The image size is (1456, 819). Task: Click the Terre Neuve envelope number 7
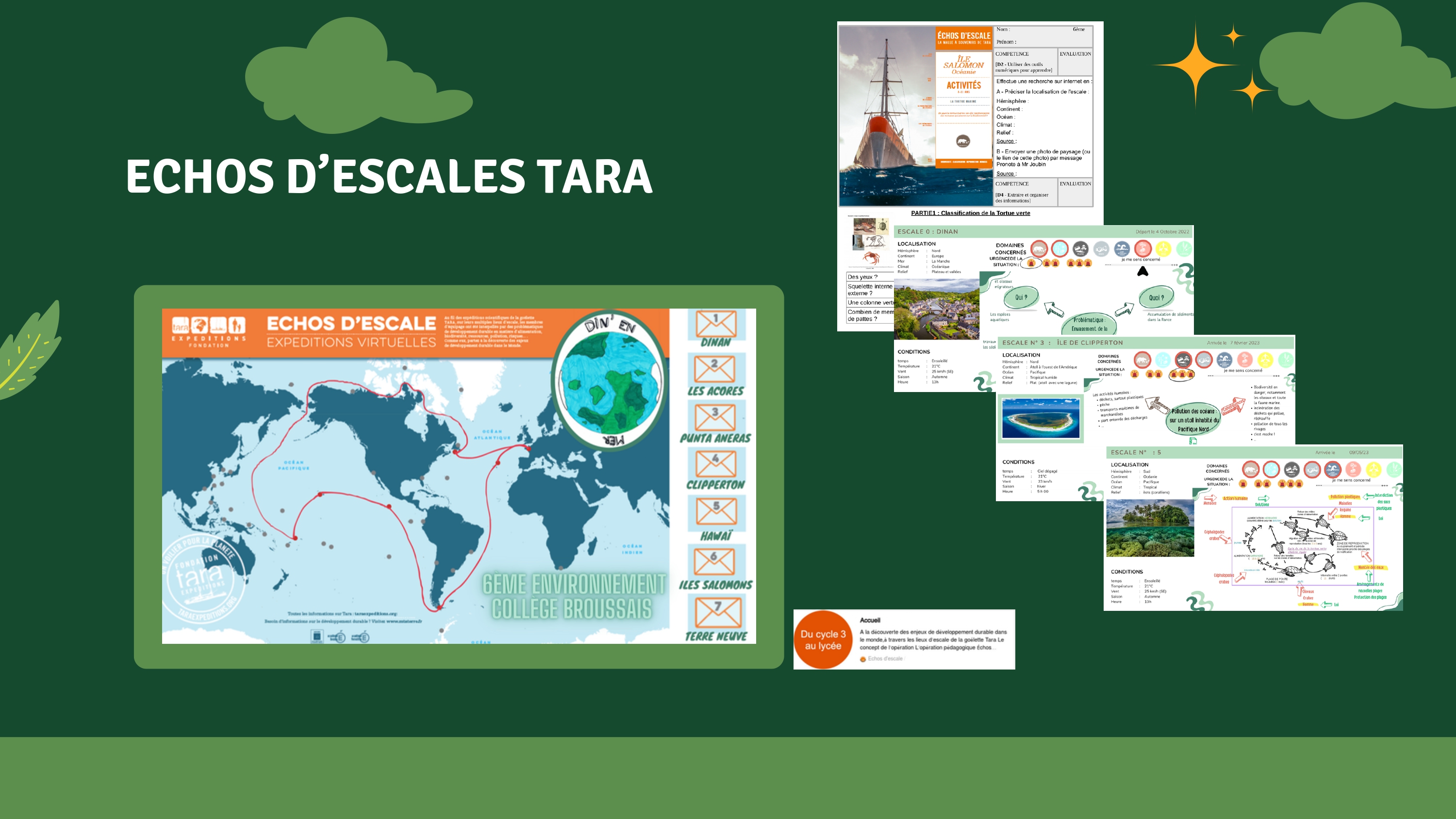tap(717, 612)
